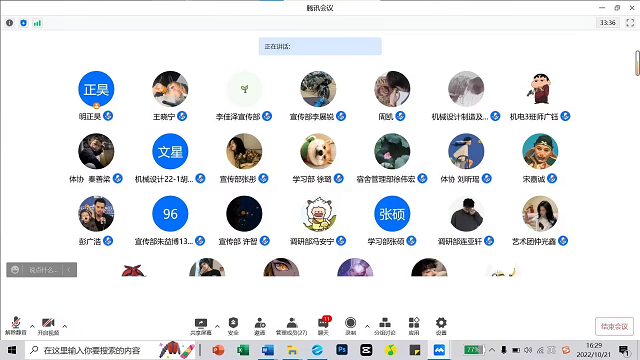
Task: Open the share screen option
Action: pos(201,326)
